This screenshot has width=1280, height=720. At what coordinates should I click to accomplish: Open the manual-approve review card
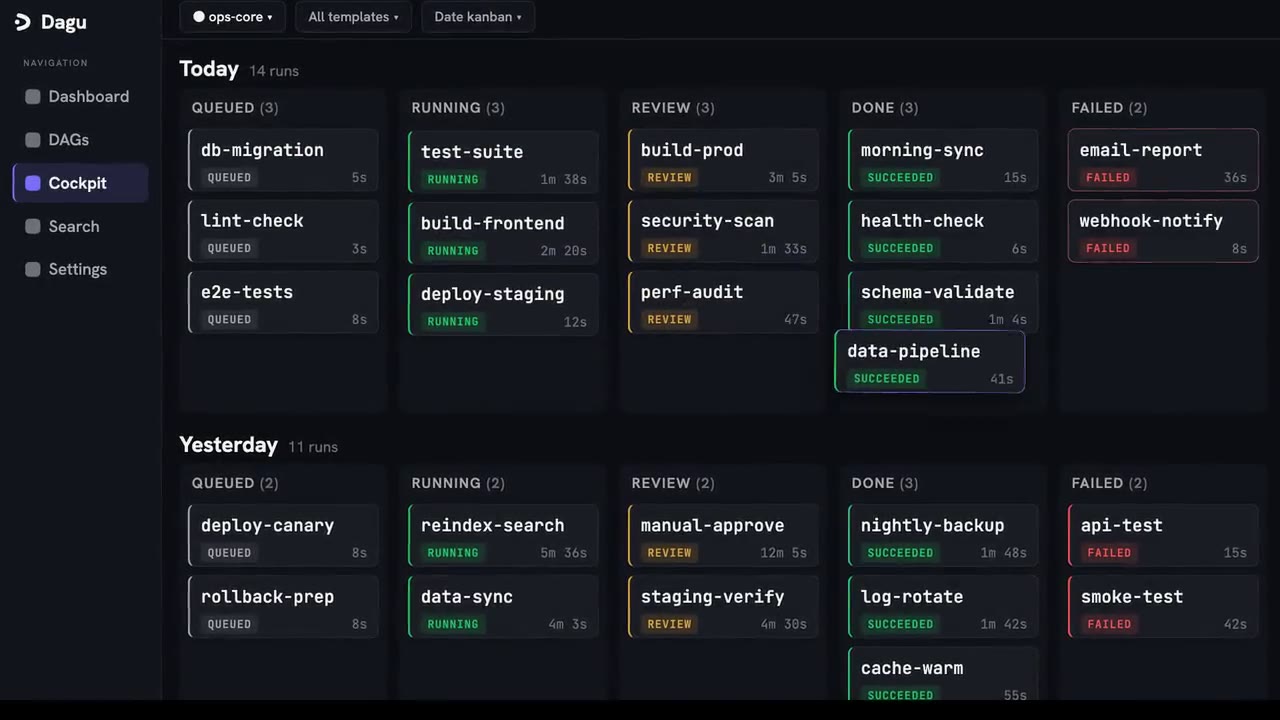coord(723,535)
